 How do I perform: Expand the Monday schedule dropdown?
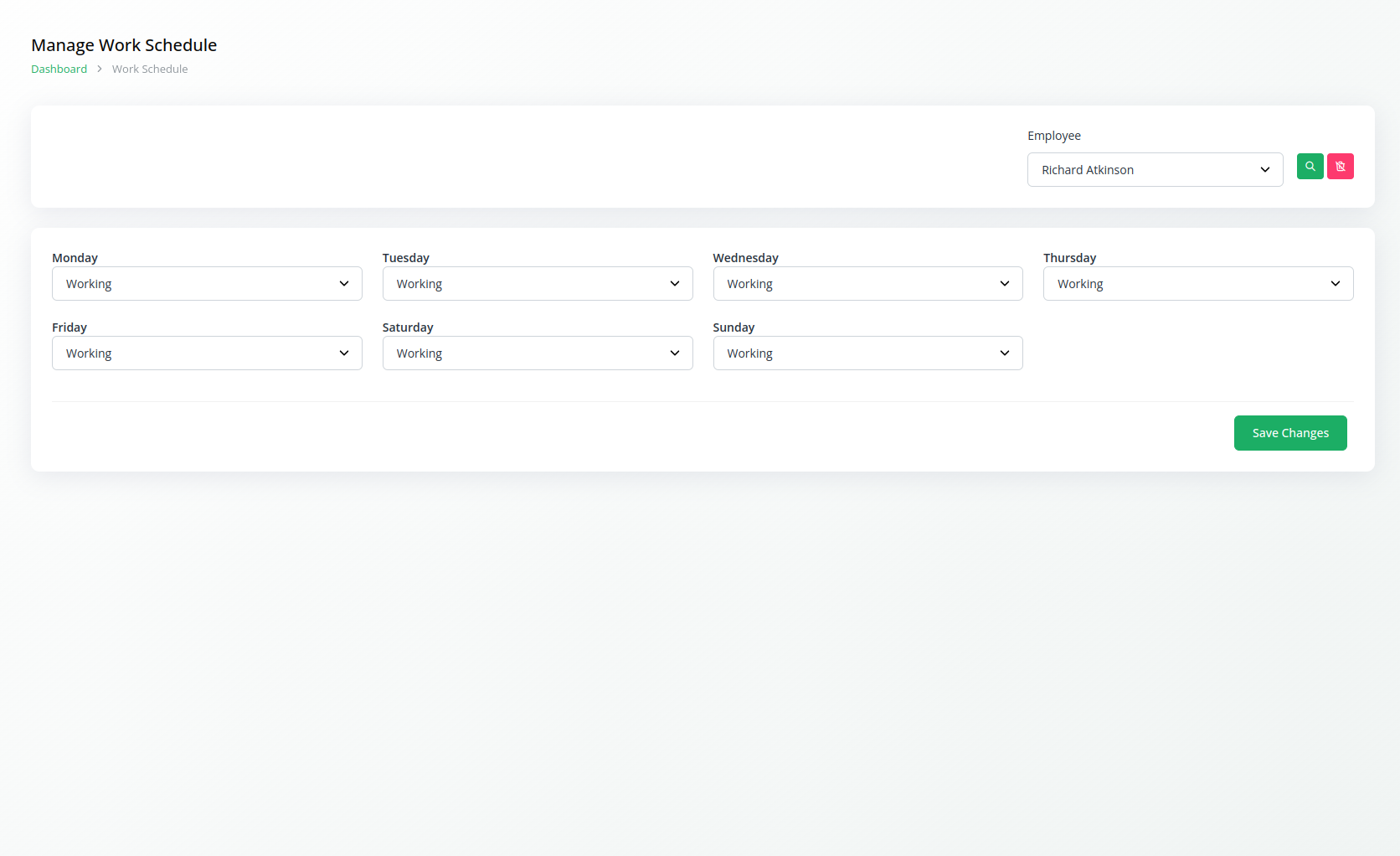[x=207, y=284]
